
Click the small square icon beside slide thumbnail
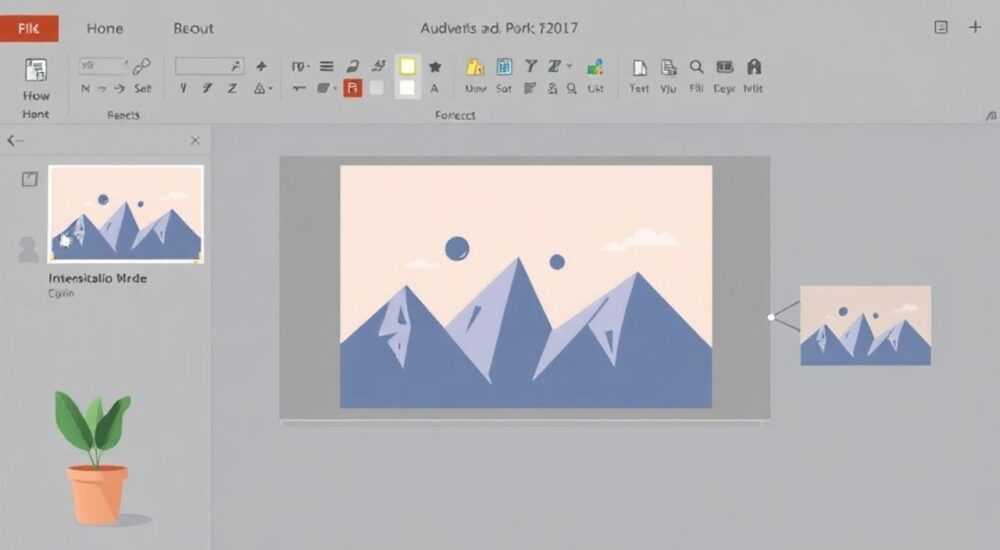click(x=29, y=179)
